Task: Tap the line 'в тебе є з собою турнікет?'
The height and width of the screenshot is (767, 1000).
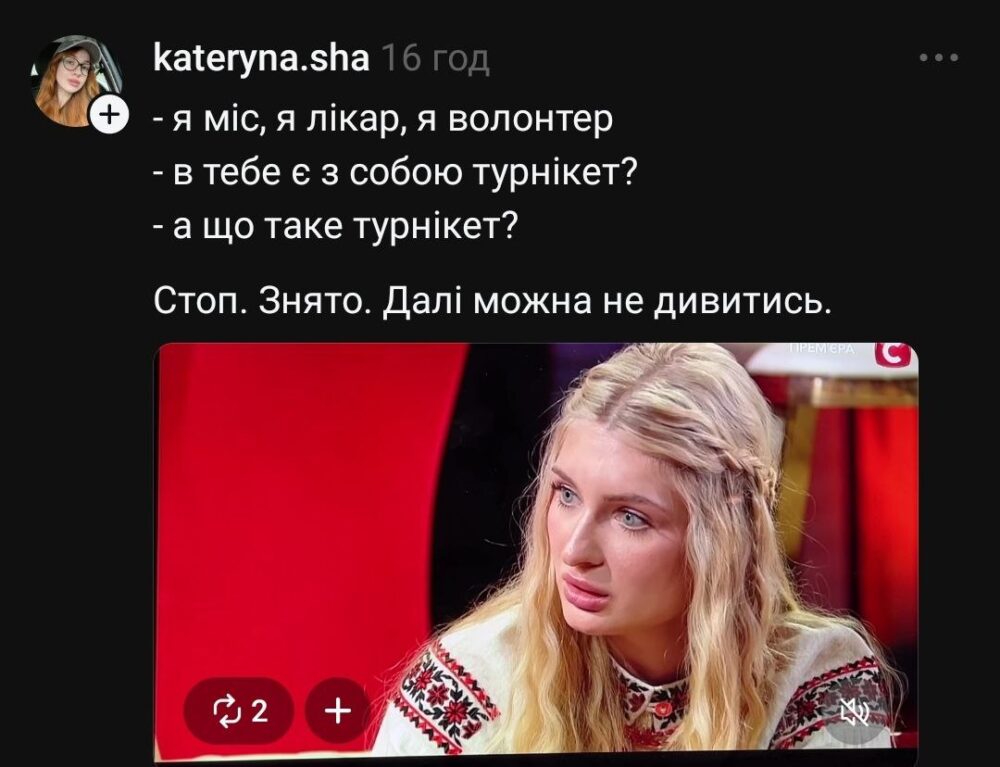Action: point(396,173)
